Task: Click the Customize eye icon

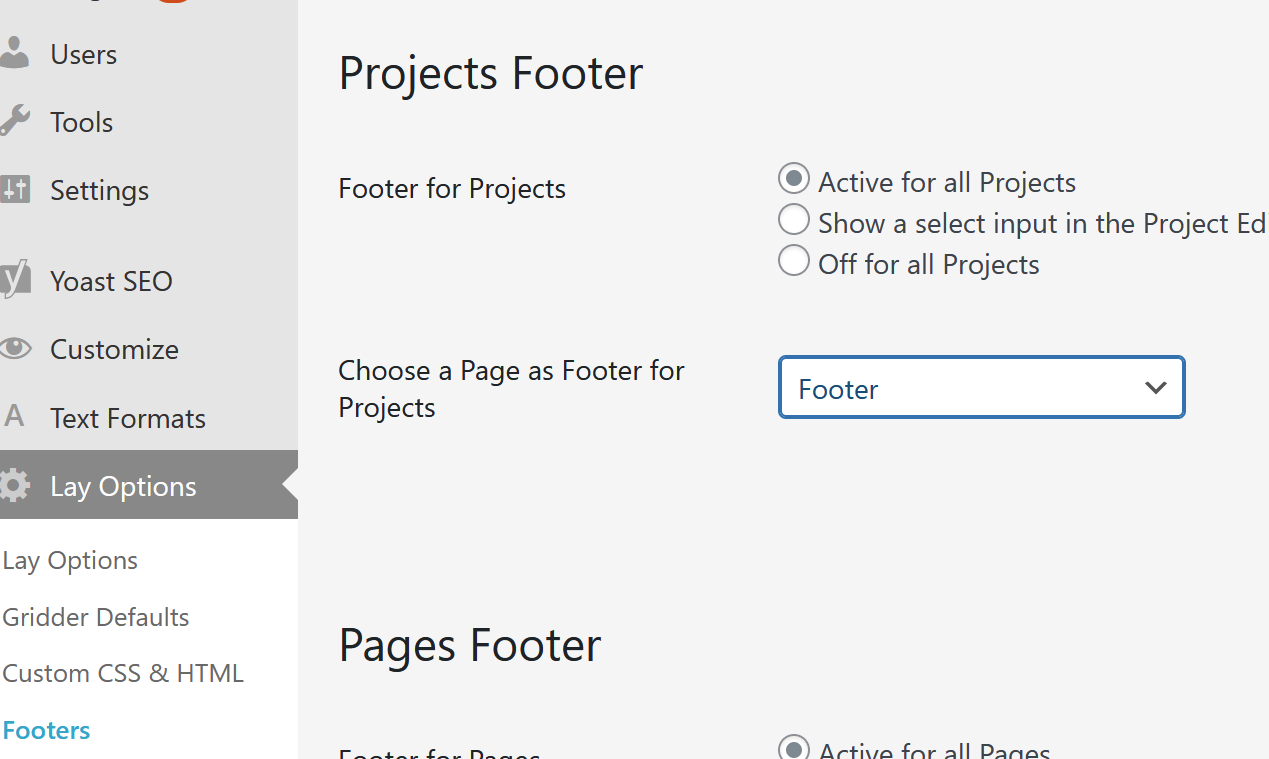Action: [x=14, y=349]
